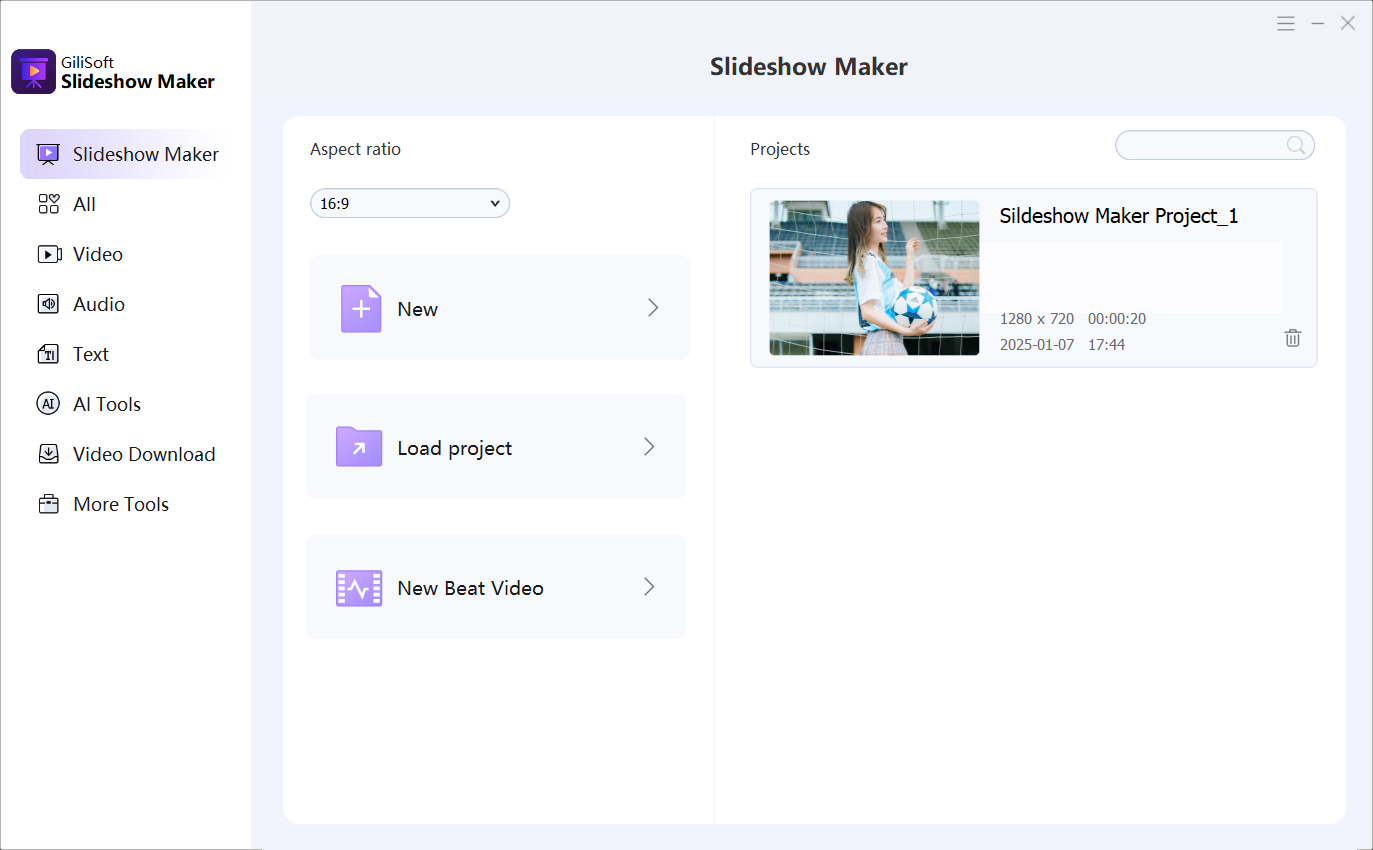Click the chevron arrow on New card
The height and width of the screenshot is (850, 1373).
click(653, 308)
